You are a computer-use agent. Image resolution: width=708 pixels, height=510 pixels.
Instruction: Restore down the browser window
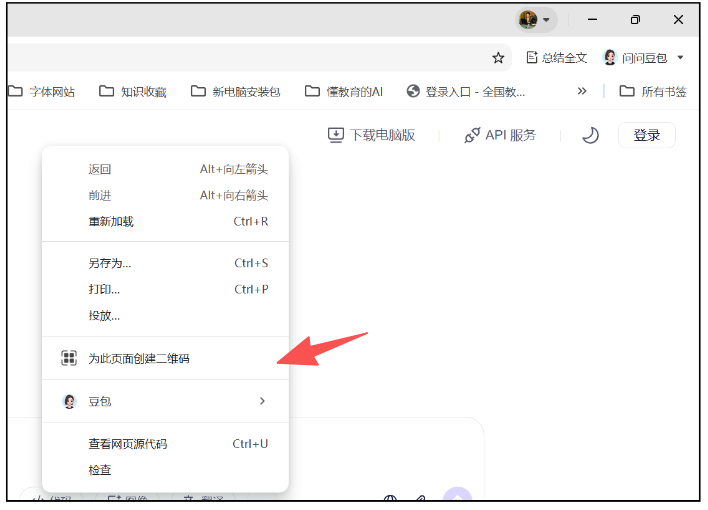pyautogui.click(x=635, y=20)
